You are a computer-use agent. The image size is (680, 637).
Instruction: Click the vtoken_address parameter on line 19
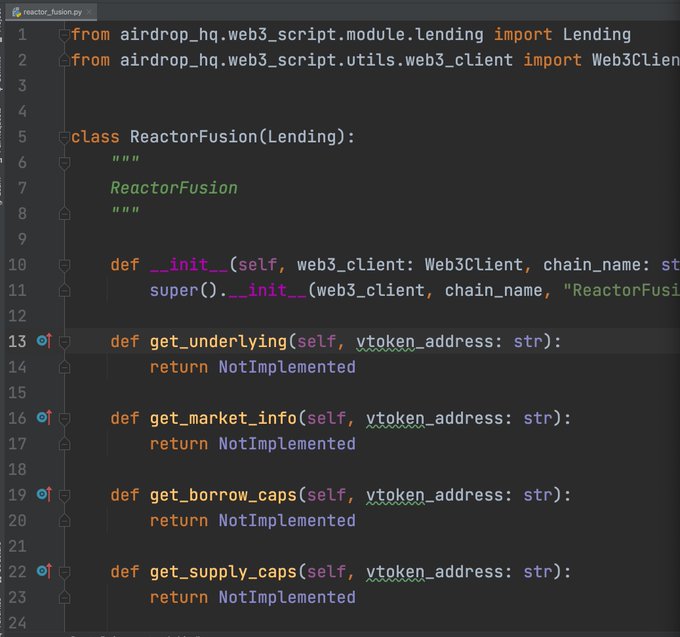pyautogui.click(x=435, y=495)
